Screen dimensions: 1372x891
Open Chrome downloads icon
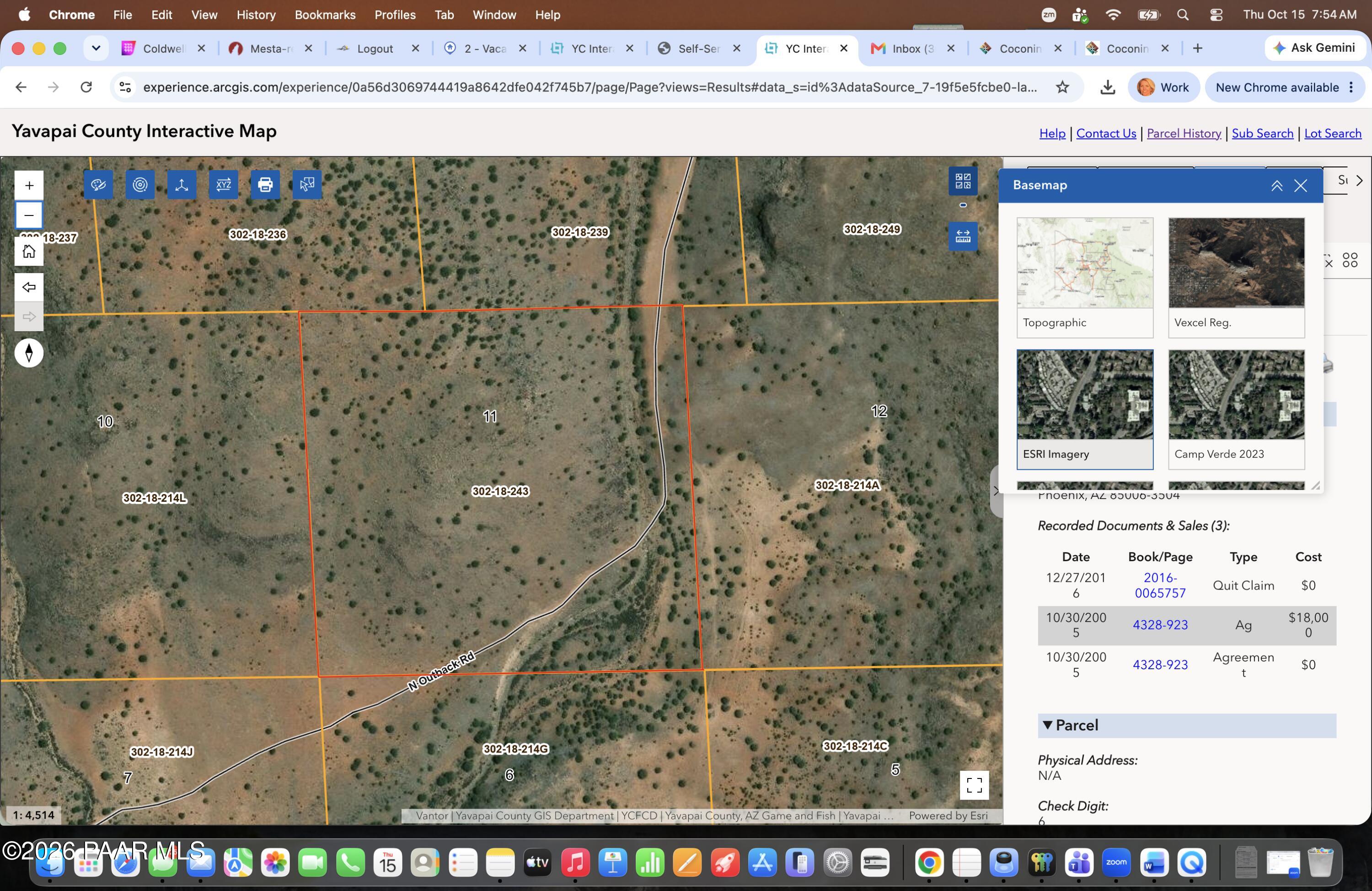click(x=1107, y=87)
